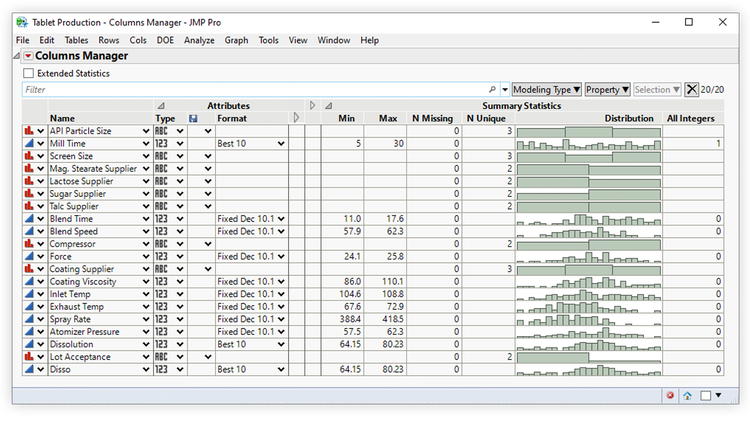Click the red error icon in status bar
The image size is (750, 431).
(x=670, y=395)
